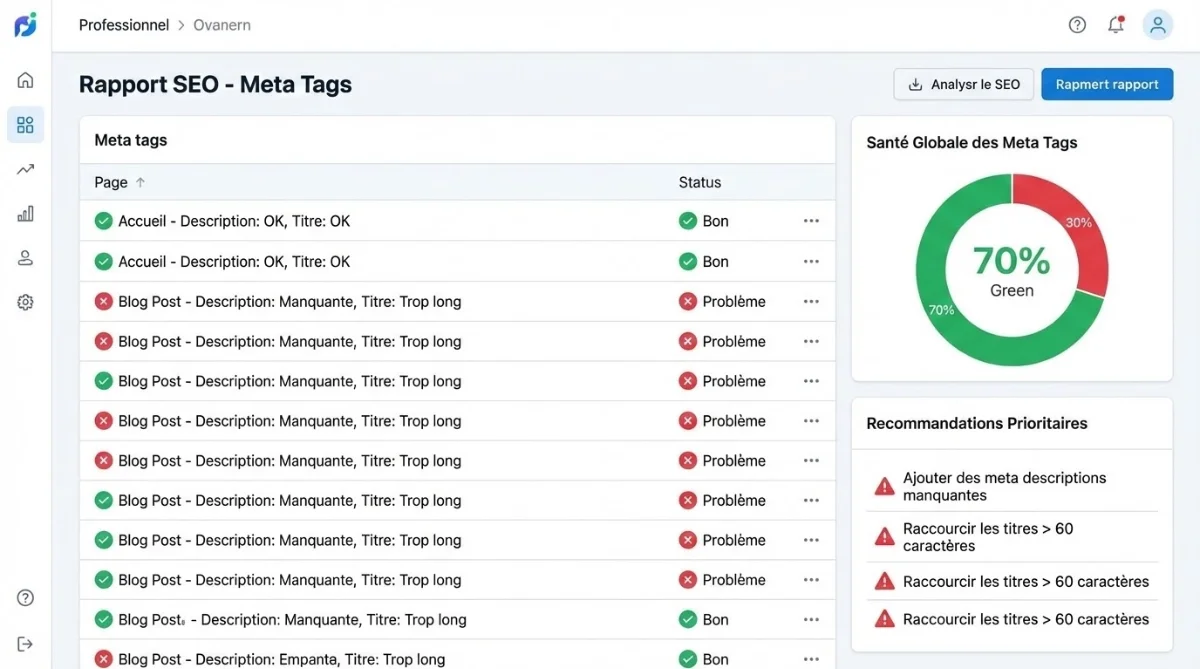This screenshot has width=1200, height=669.
Task: Open the three-dot menu on the Empanta row
Action: point(811,659)
